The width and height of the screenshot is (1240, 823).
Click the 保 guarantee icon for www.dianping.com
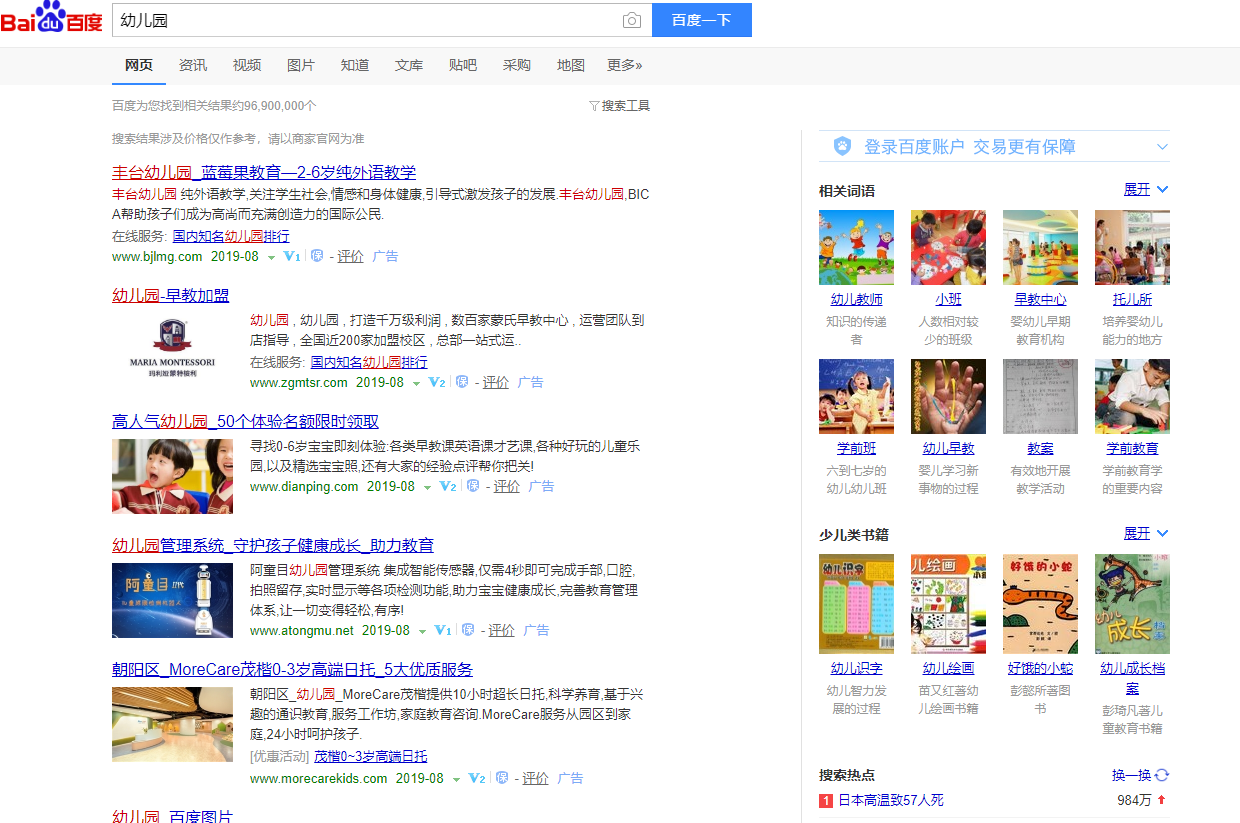(x=473, y=486)
